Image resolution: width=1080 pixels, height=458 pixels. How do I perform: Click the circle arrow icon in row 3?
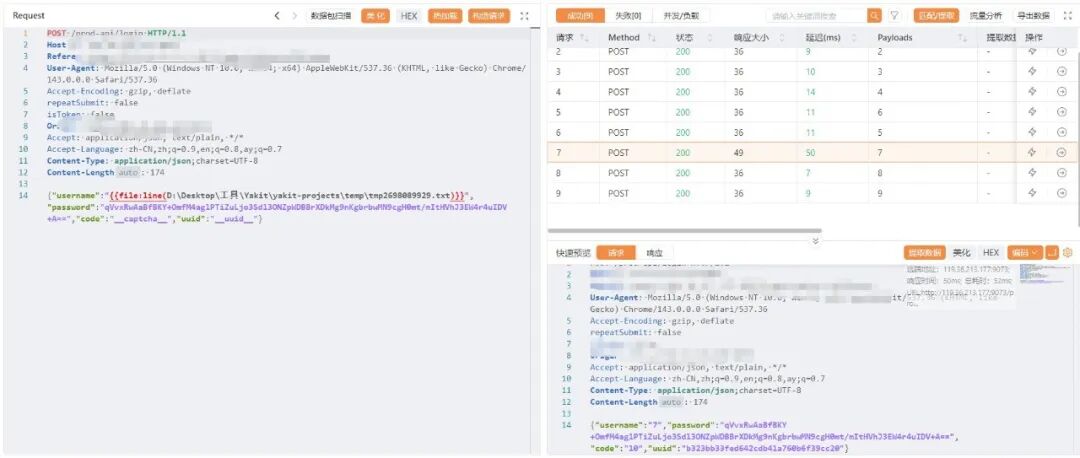click(1061, 71)
